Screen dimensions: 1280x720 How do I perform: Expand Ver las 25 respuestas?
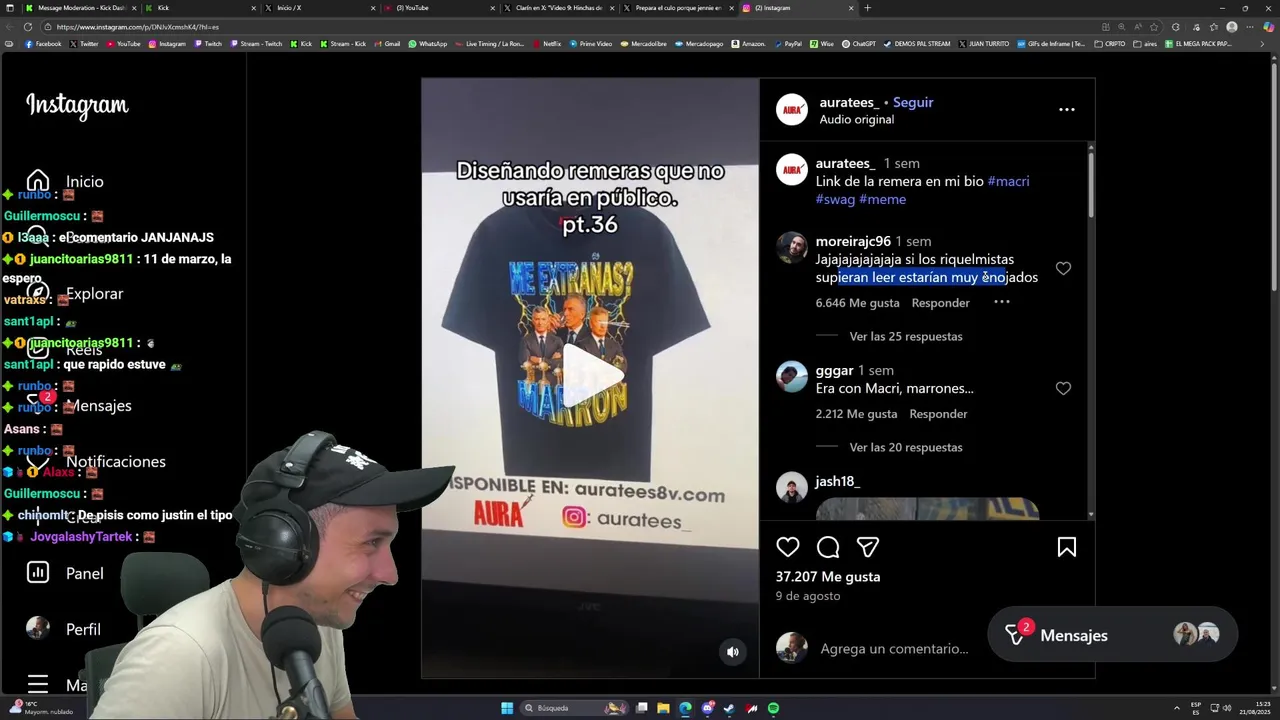pos(906,337)
